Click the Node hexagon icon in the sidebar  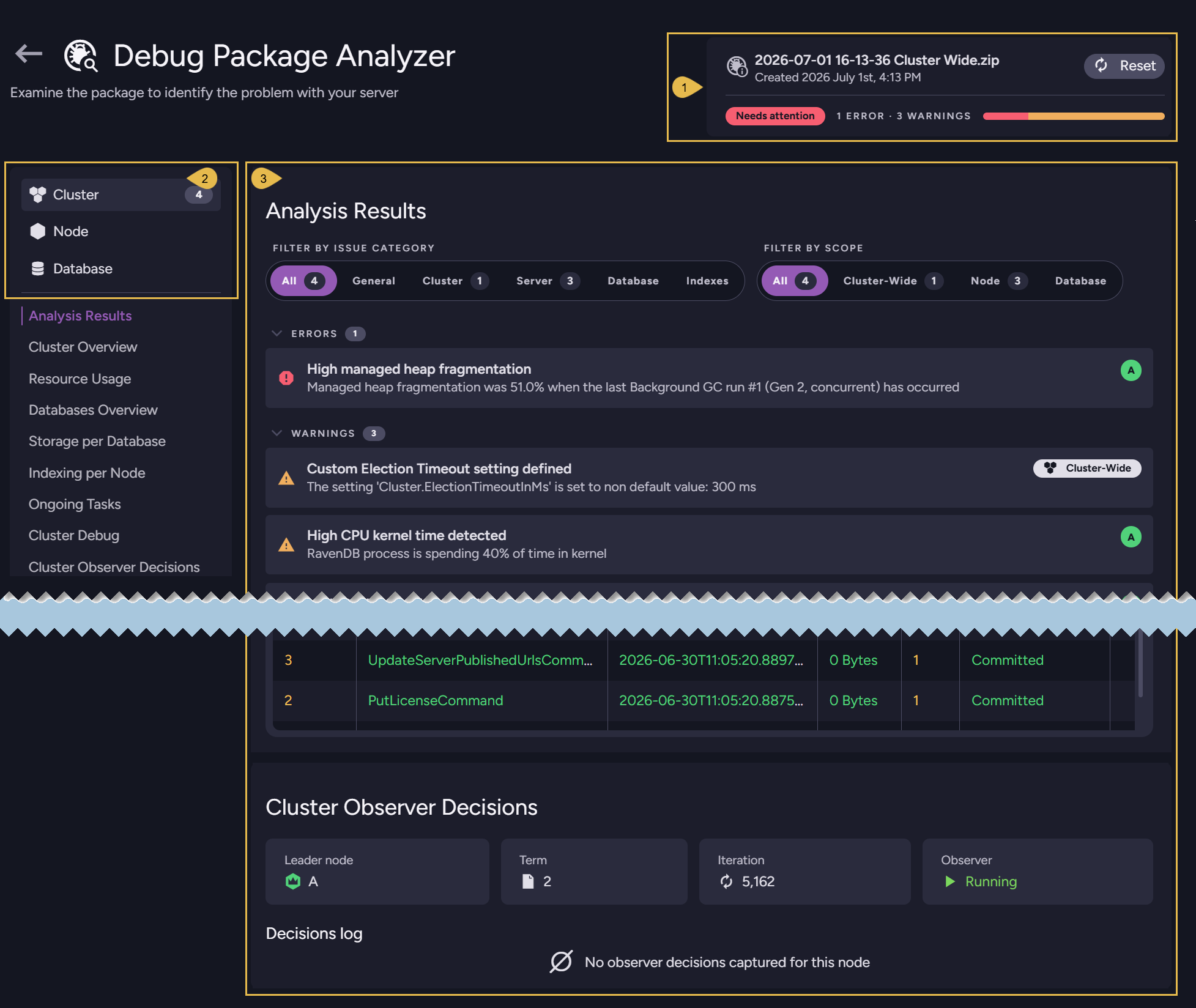point(38,231)
